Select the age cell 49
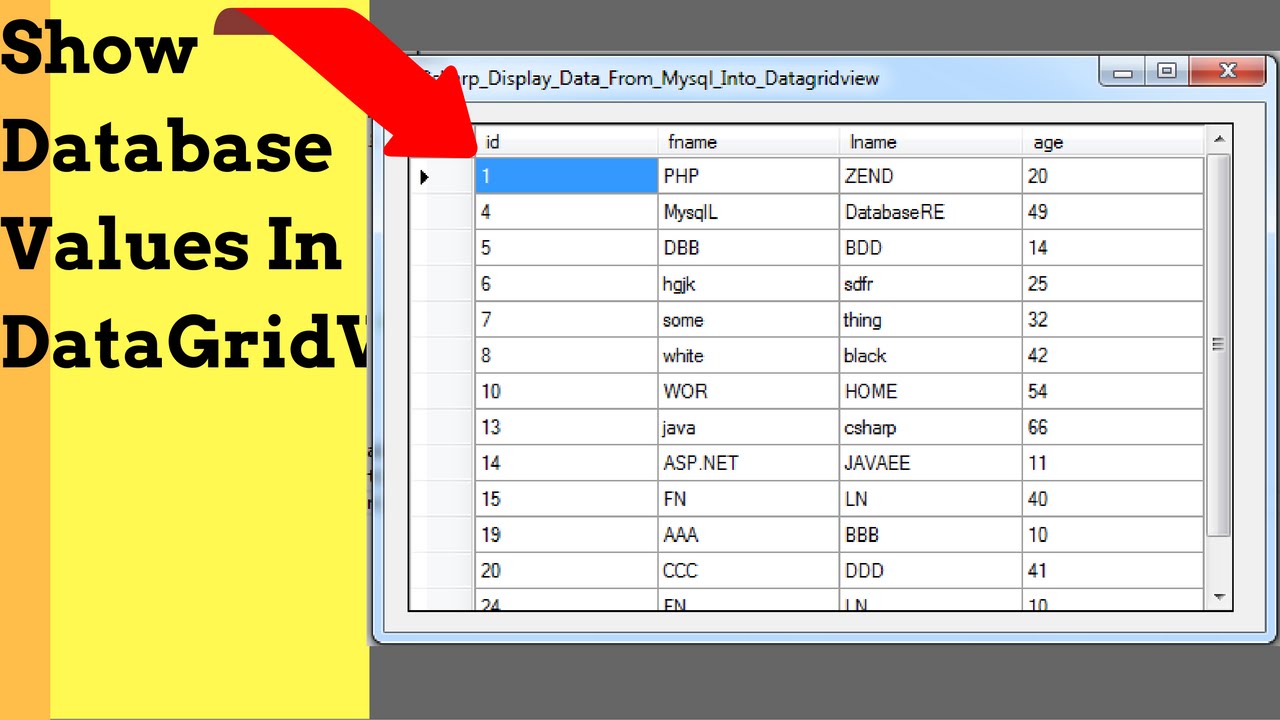 [1113, 212]
